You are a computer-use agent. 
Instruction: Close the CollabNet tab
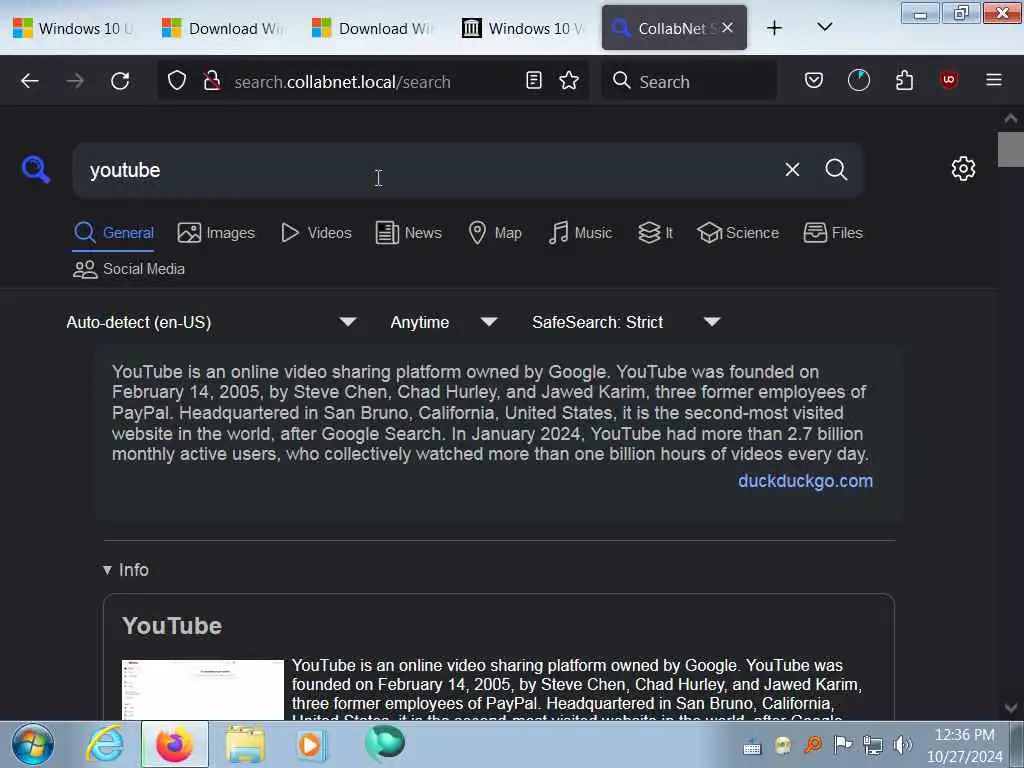point(728,28)
